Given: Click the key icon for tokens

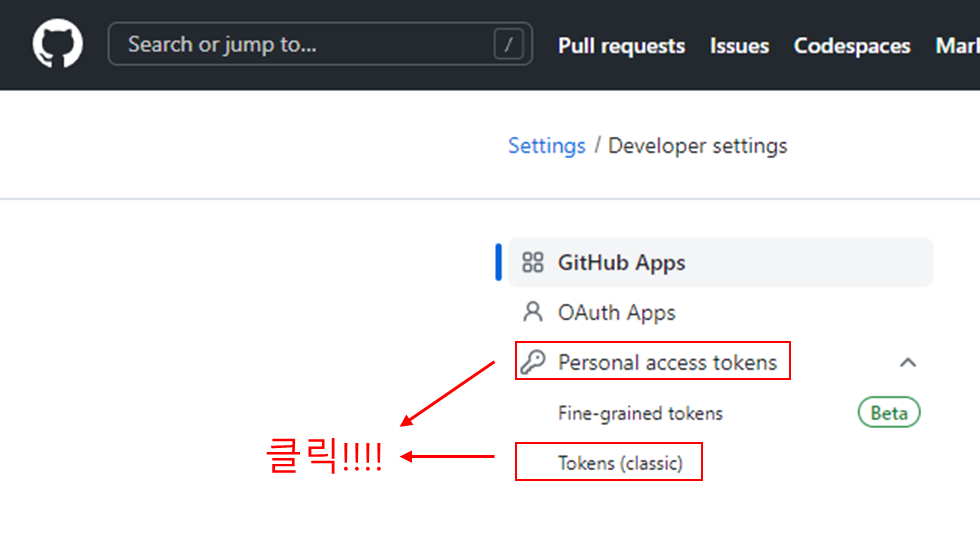Looking at the screenshot, I should tap(533, 362).
